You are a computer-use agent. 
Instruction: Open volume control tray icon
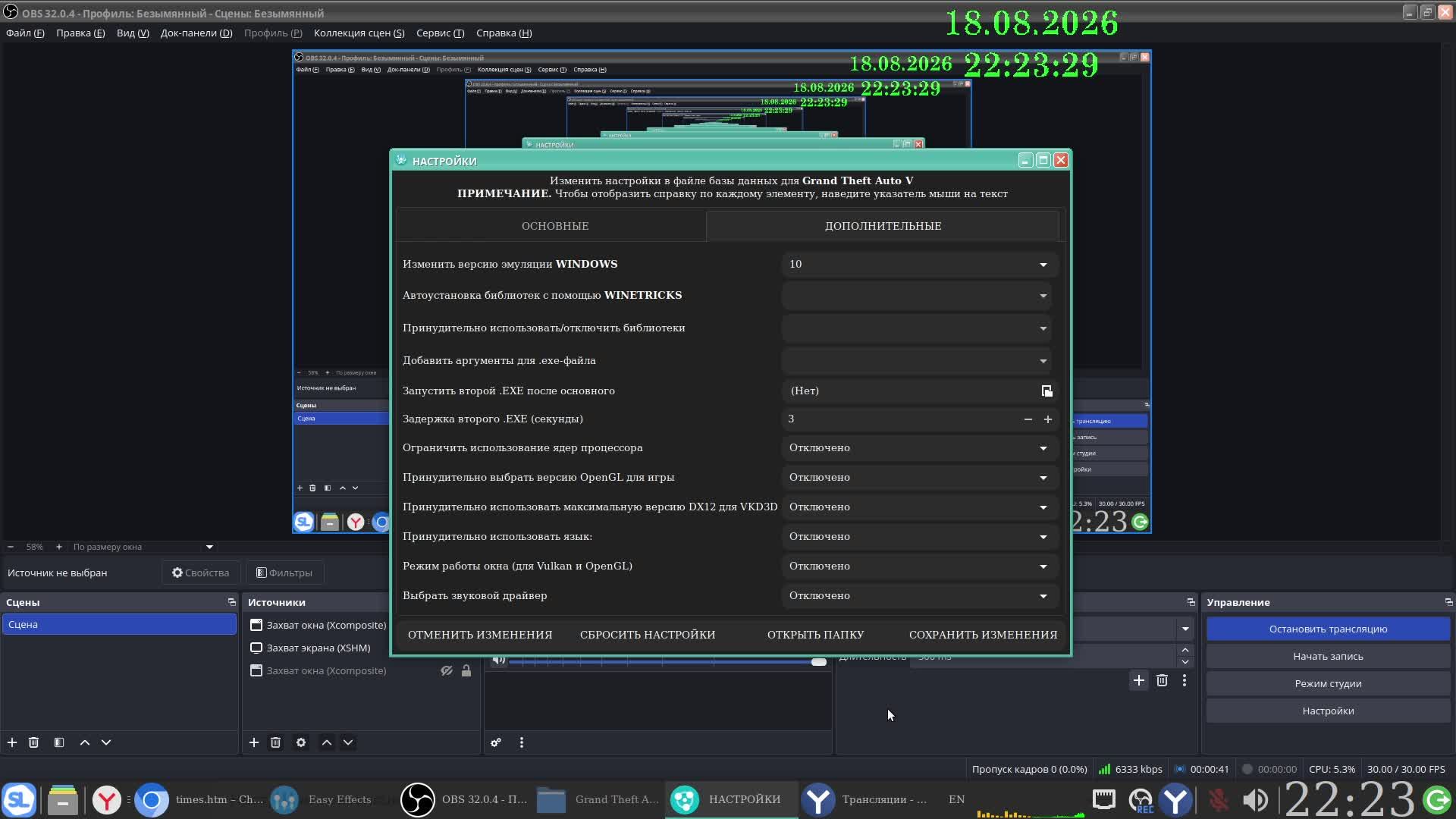coord(1256,800)
